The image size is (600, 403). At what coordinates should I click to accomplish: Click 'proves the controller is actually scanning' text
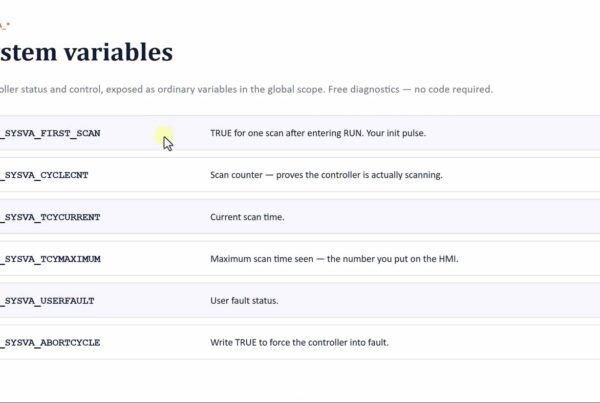tap(359, 175)
